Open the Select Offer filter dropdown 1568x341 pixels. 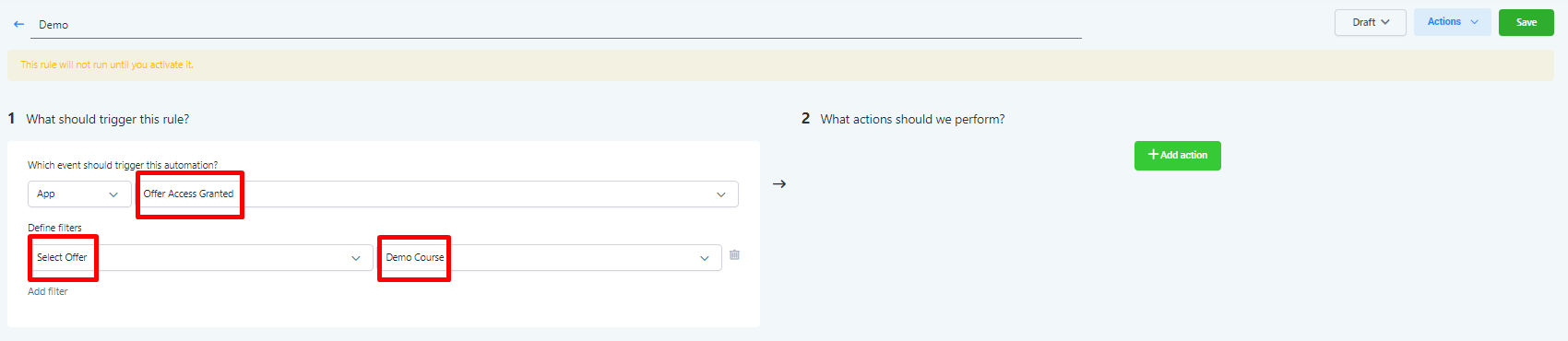[200, 258]
